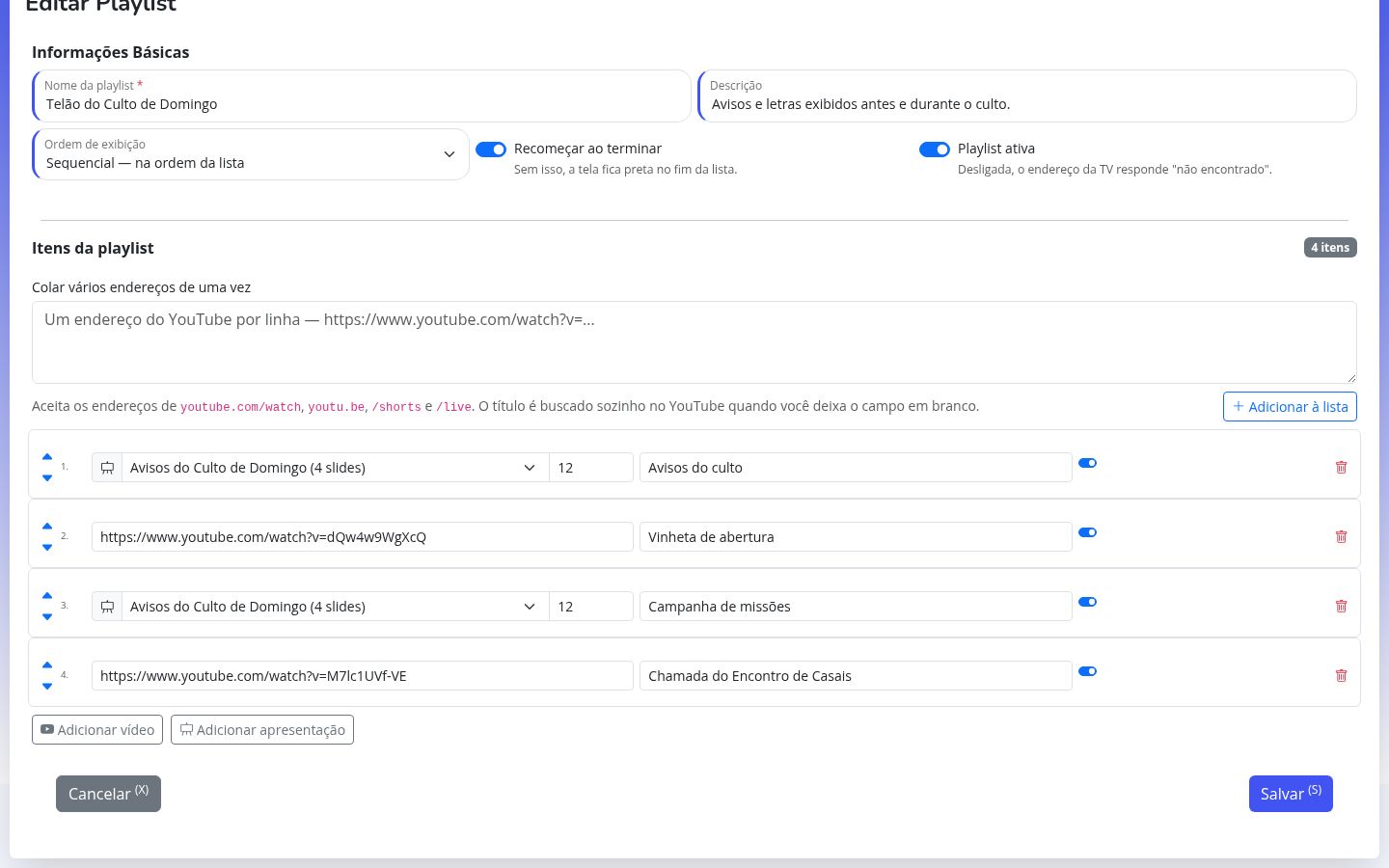Delete the 'Vinheta de abertura' item
This screenshot has height=868, width=1389.
pyautogui.click(x=1341, y=536)
